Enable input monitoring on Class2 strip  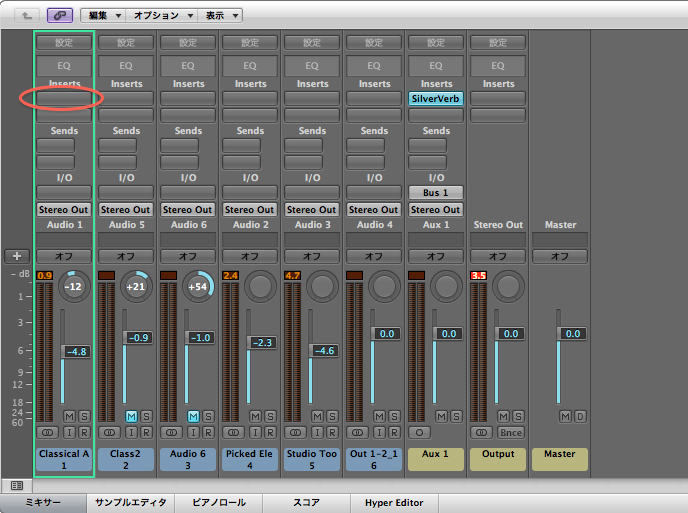[x=131, y=433]
